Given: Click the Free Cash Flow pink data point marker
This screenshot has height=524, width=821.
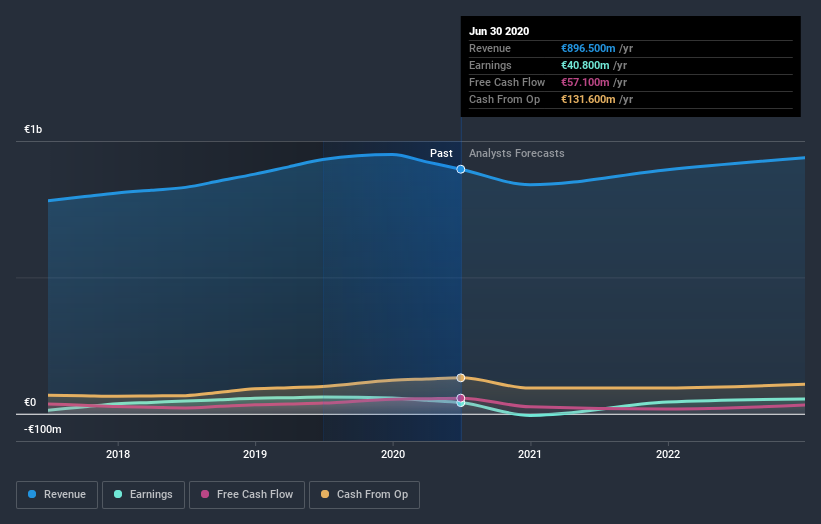Looking at the screenshot, I should 461,398.
